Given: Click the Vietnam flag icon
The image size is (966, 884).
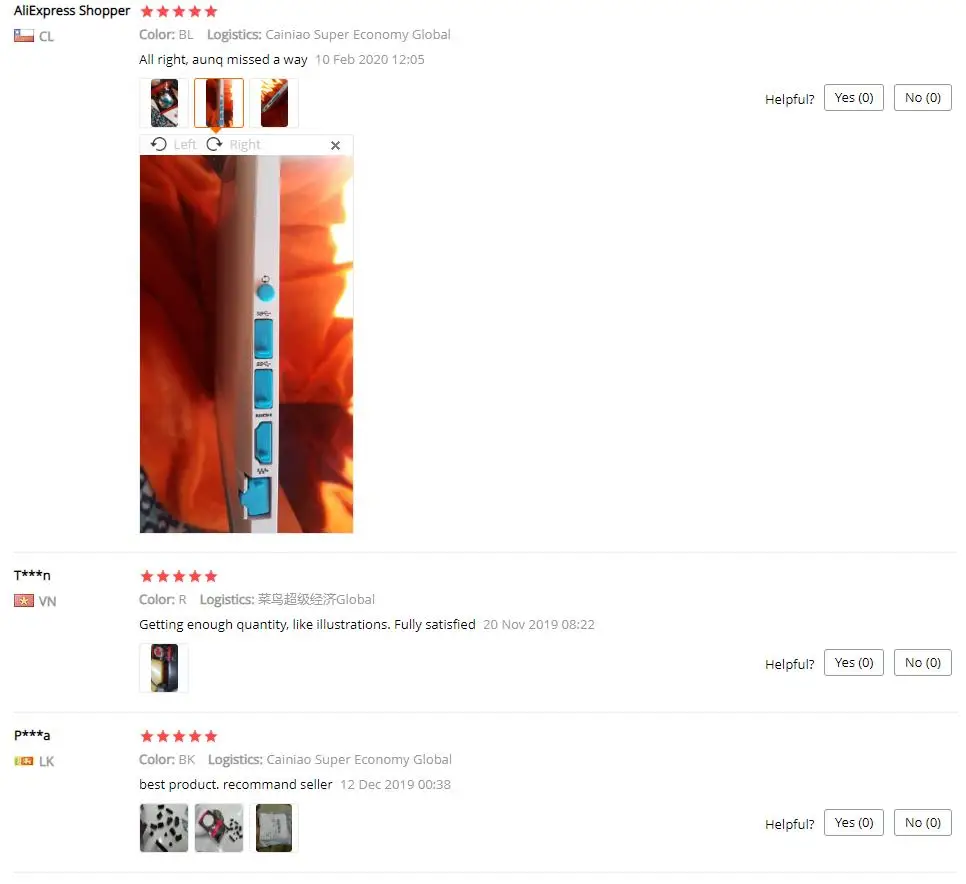Looking at the screenshot, I should click(24, 601).
